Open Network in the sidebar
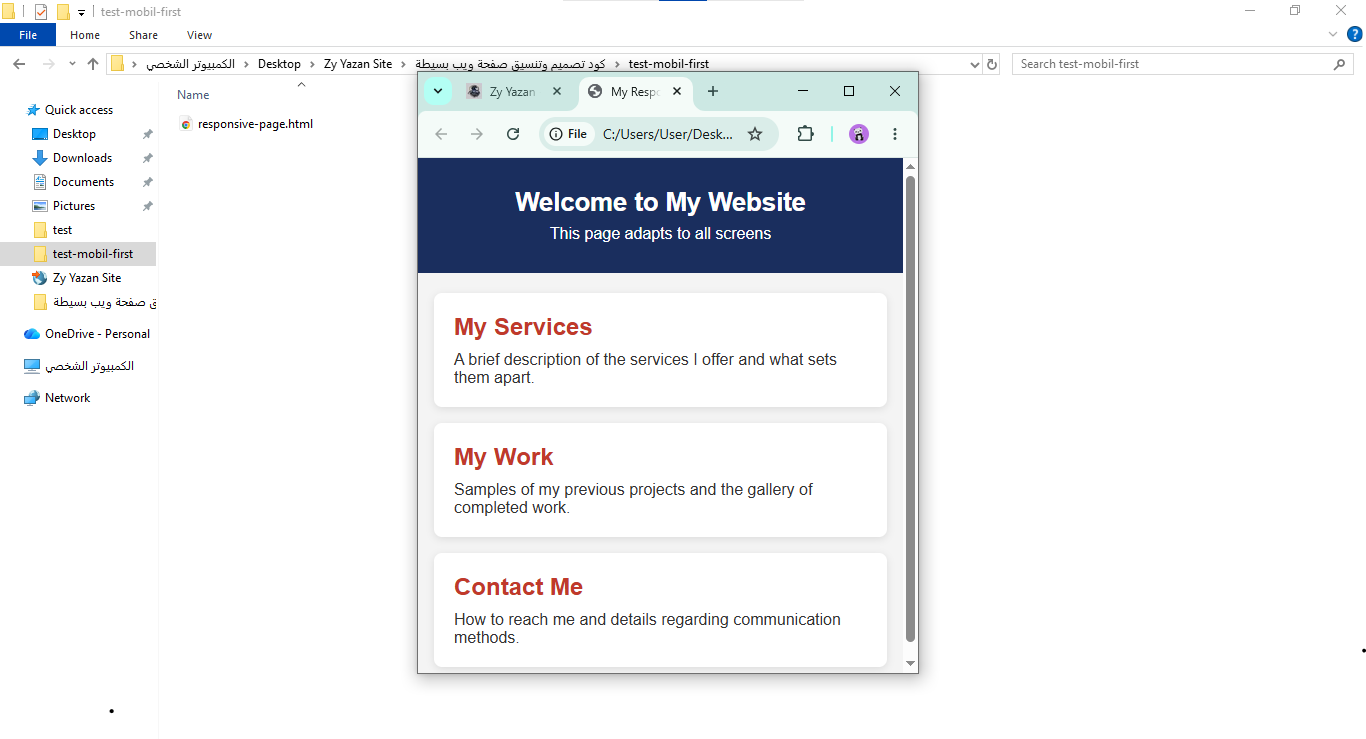Viewport: 1366px width, 739px height. click(67, 398)
